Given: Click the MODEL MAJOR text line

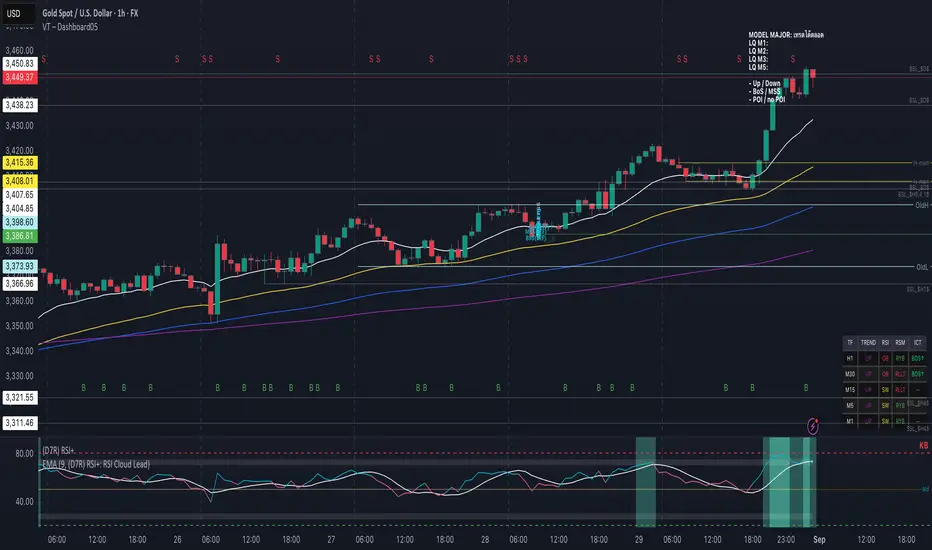Looking at the screenshot, I should [786, 35].
